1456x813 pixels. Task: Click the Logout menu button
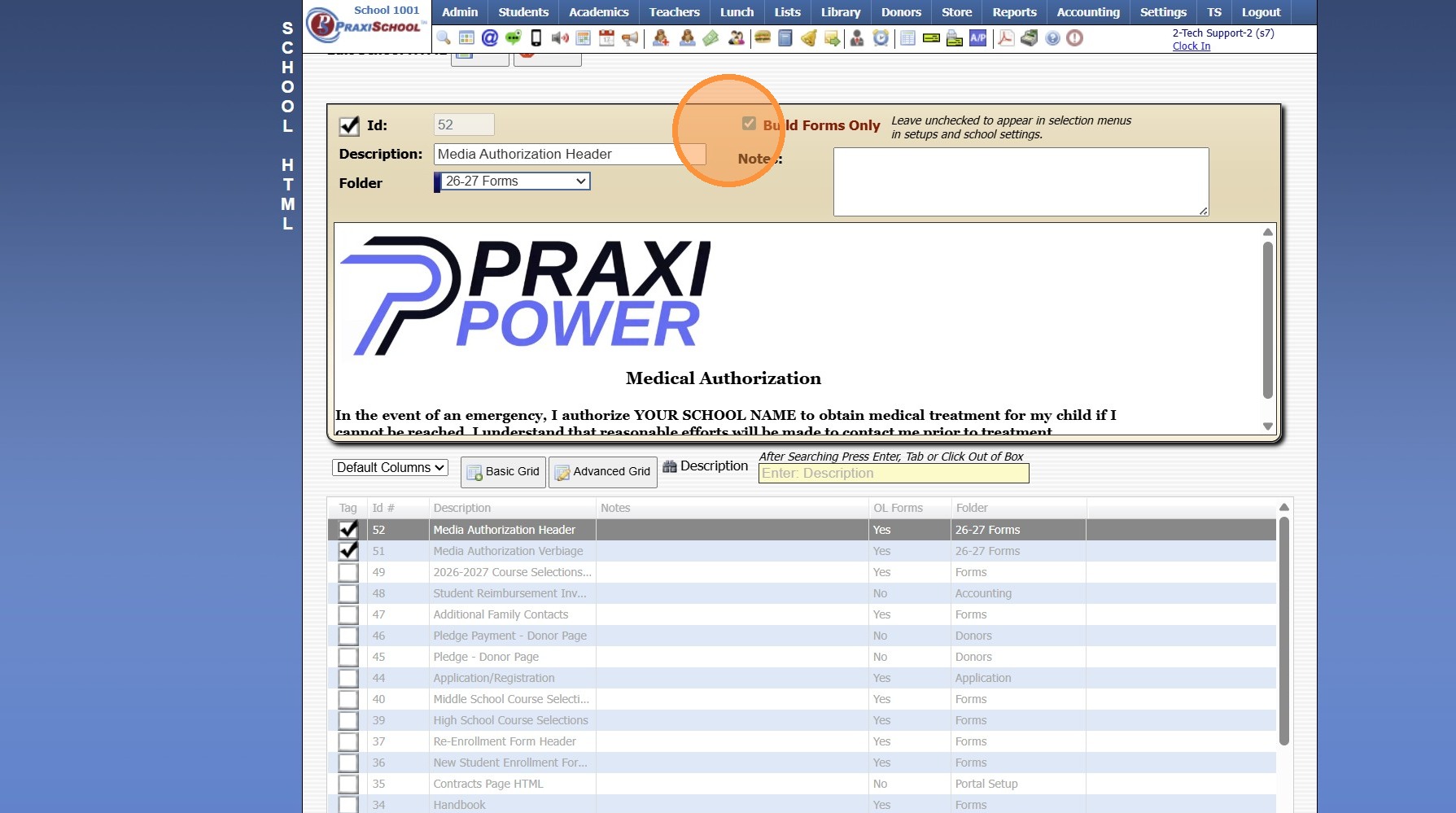[x=1261, y=12]
